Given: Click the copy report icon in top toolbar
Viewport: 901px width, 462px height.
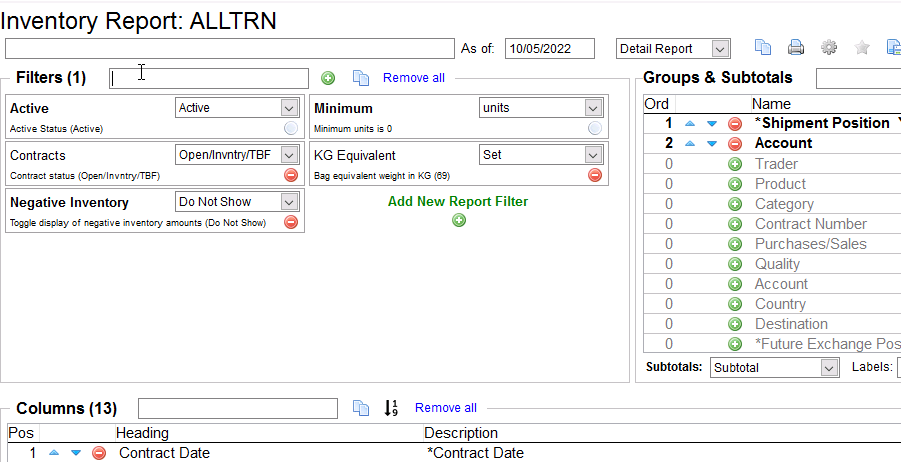Looking at the screenshot, I should tap(763, 48).
